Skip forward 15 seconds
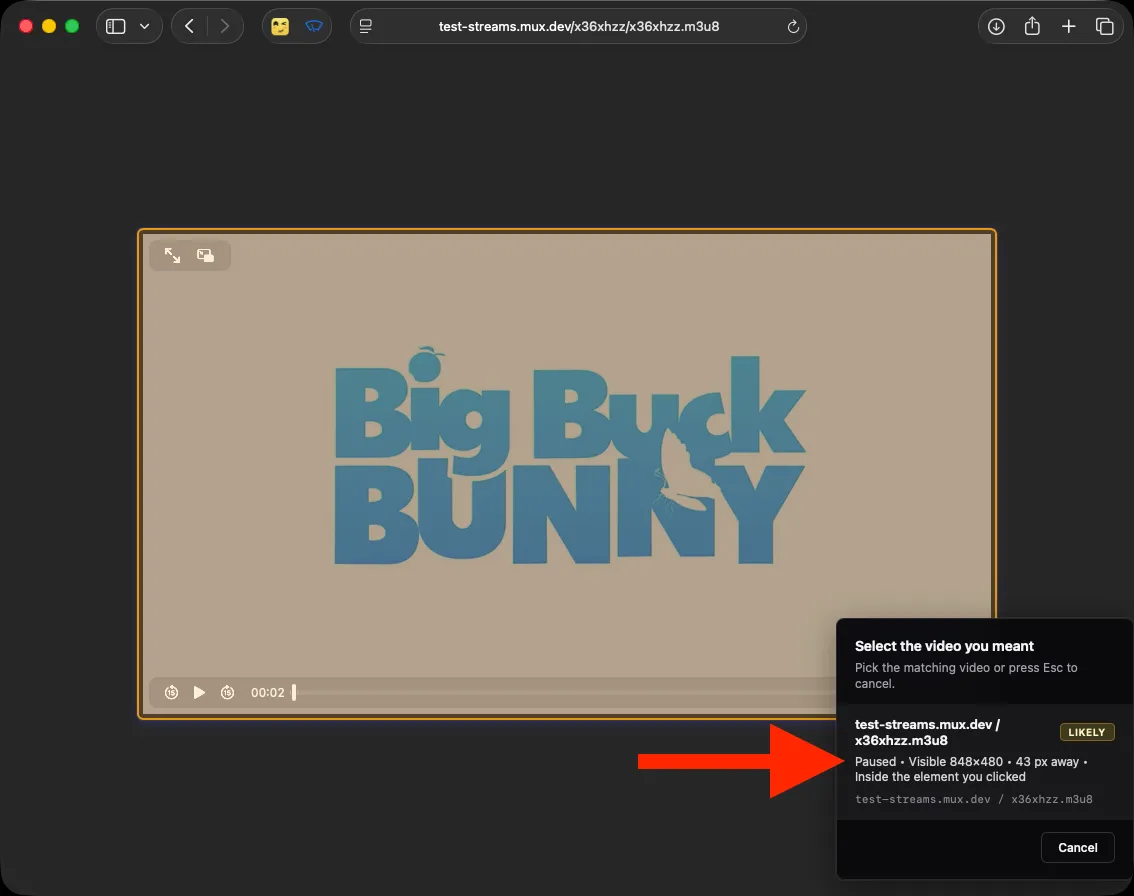The height and width of the screenshot is (896, 1134). [227, 692]
